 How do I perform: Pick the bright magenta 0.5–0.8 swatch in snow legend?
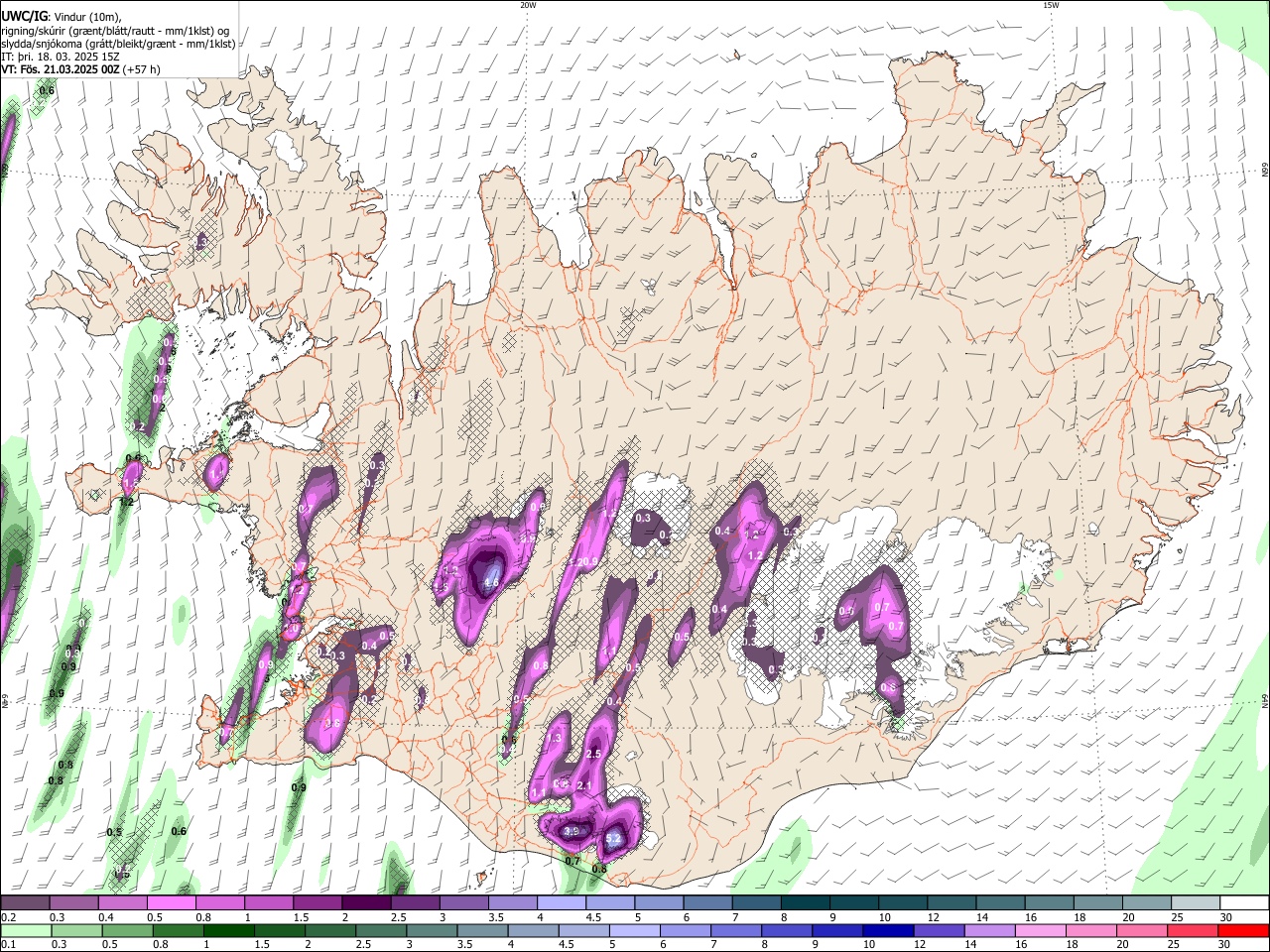(171, 903)
